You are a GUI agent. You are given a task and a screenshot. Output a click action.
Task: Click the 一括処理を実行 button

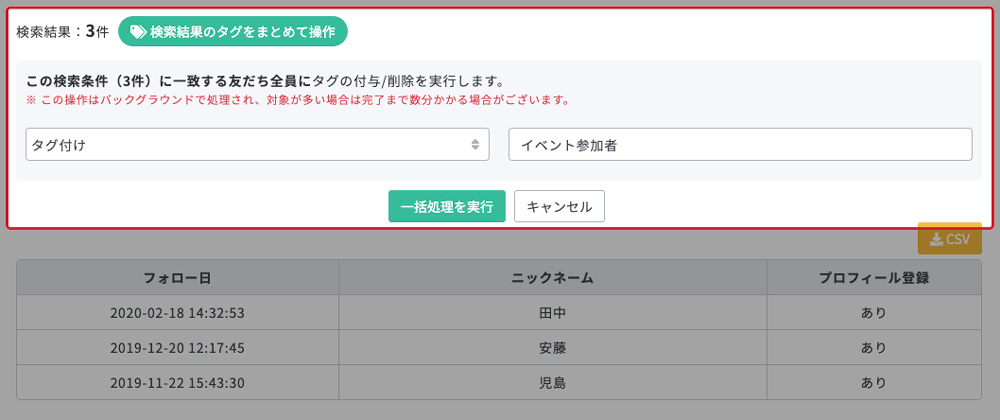(x=447, y=206)
